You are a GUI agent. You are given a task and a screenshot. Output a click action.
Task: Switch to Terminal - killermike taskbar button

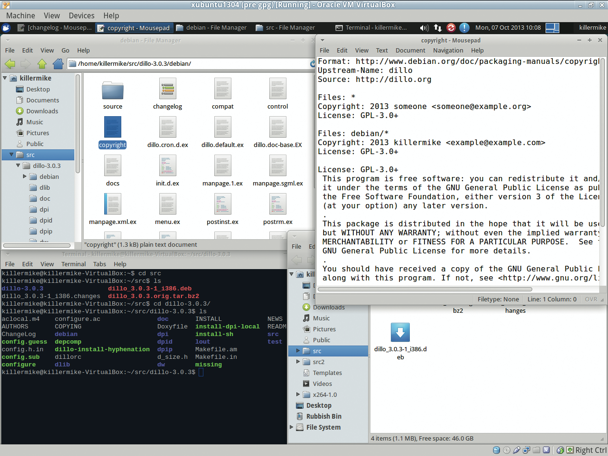[x=371, y=28]
